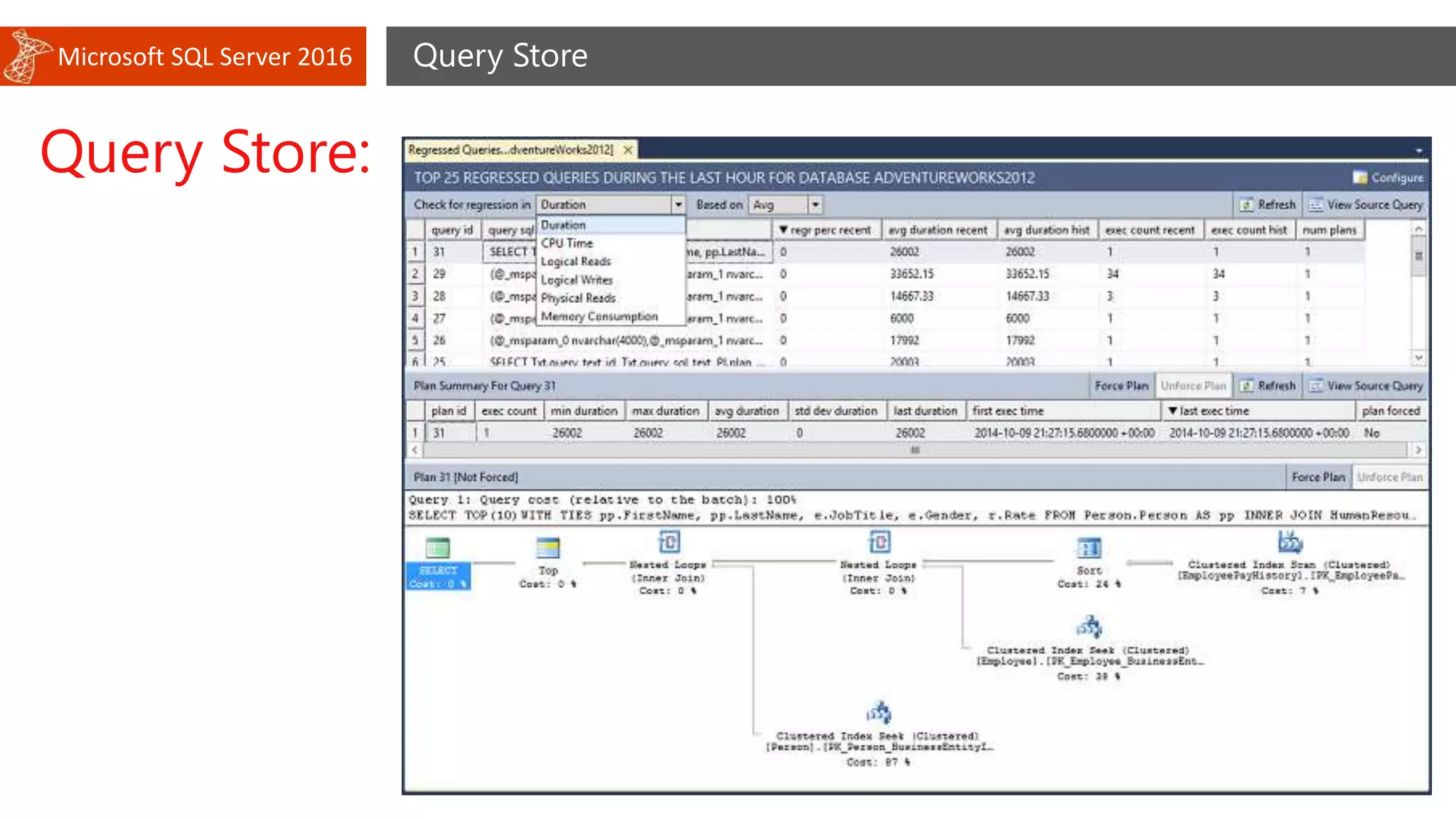Sort by the 'num plans' column header
The image size is (1456, 819).
click(1329, 230)
